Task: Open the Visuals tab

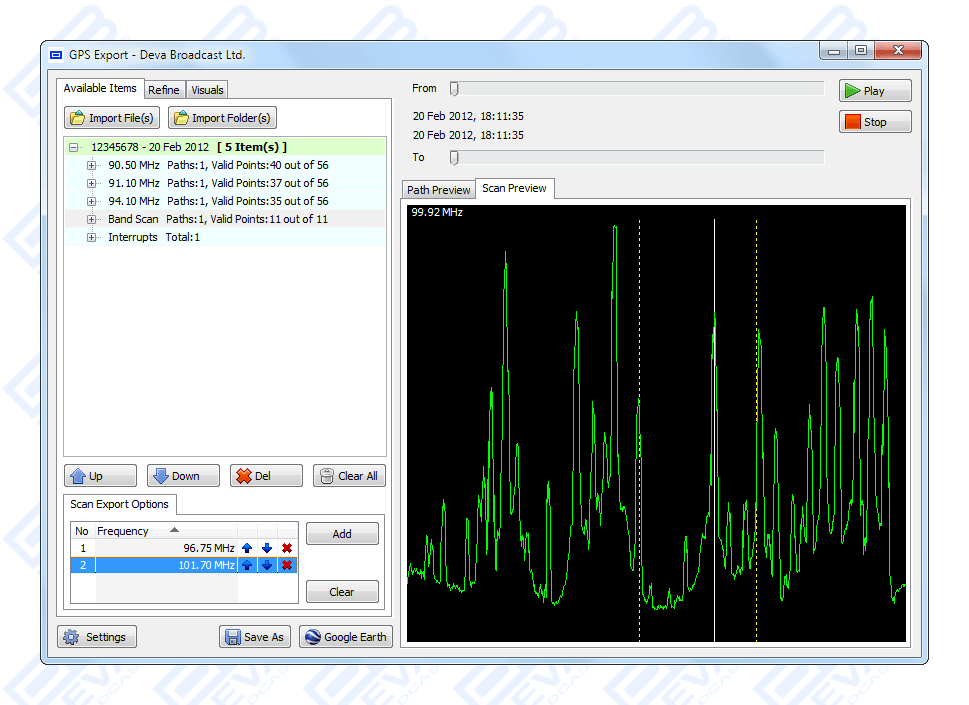Action: point(207,90)
